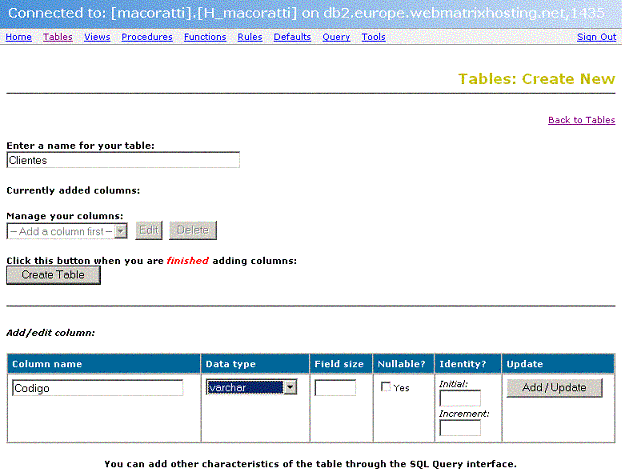Click the 'Enter a name for your table:' label
This screenshot has height=476, width=625.
click(81, 146)
